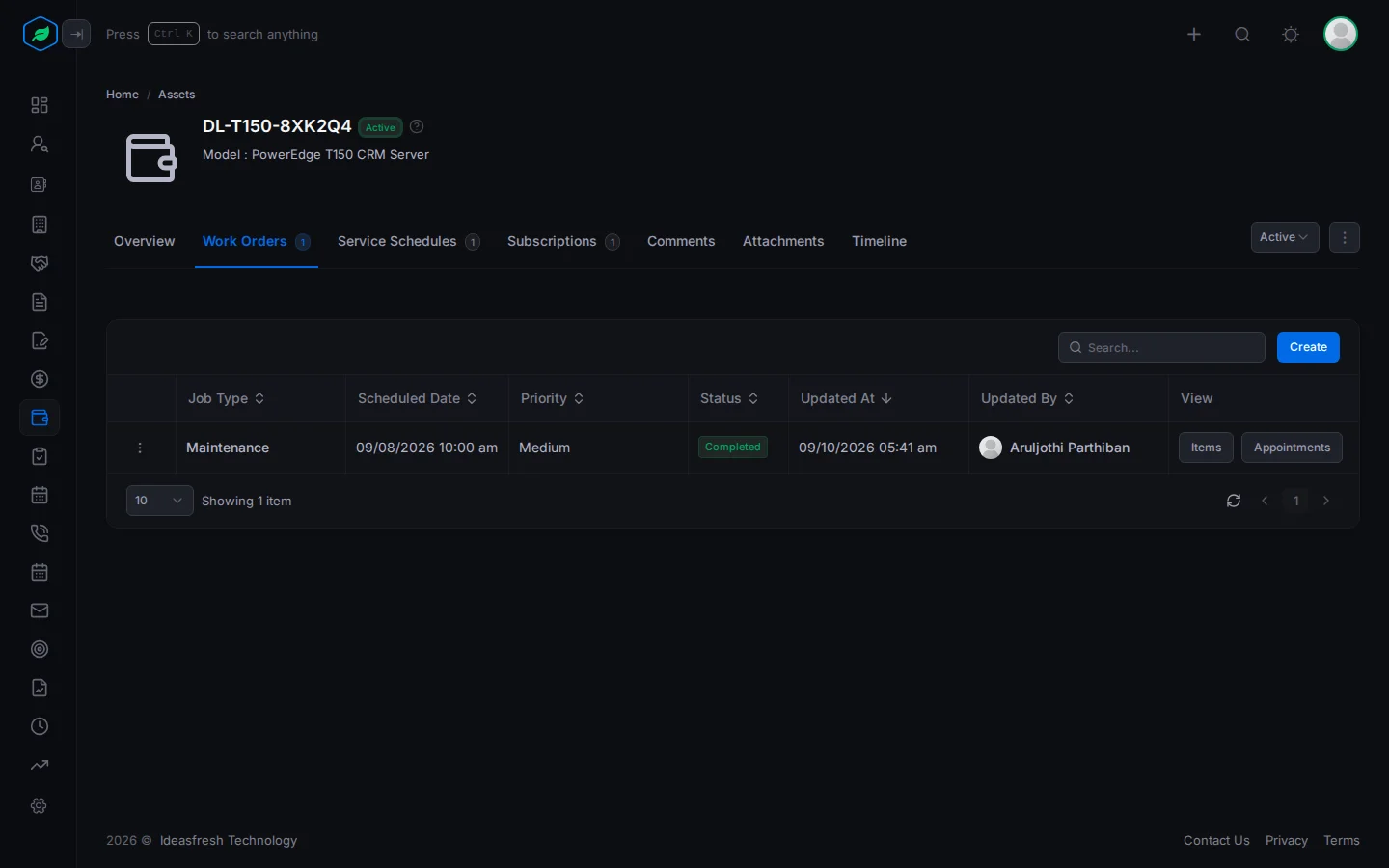Open the asset more-options menu beside Active dropdown
Screen dimensions: 1389x868
tap(1345, 237)
